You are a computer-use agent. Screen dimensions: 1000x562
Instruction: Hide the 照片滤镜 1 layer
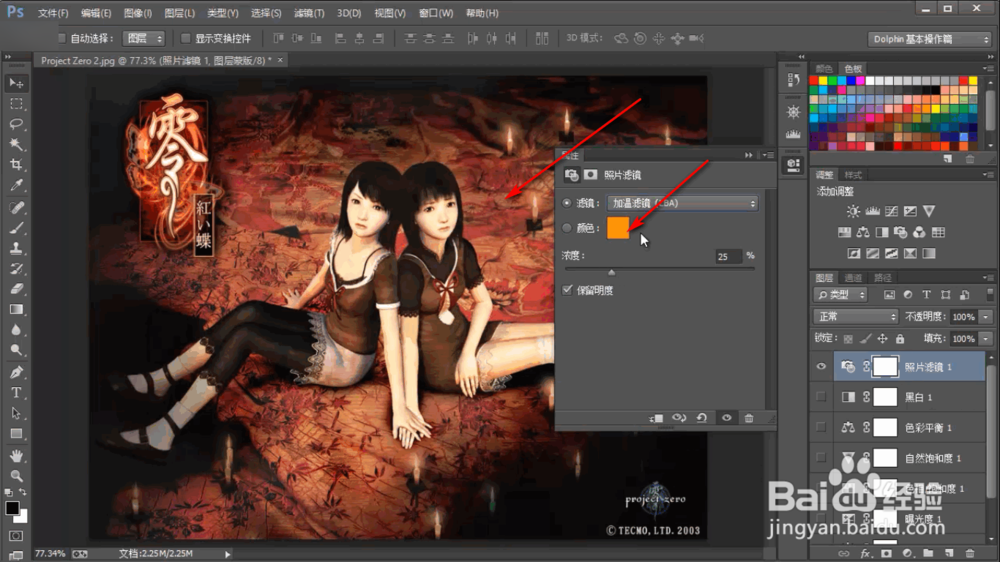(821, 366)
